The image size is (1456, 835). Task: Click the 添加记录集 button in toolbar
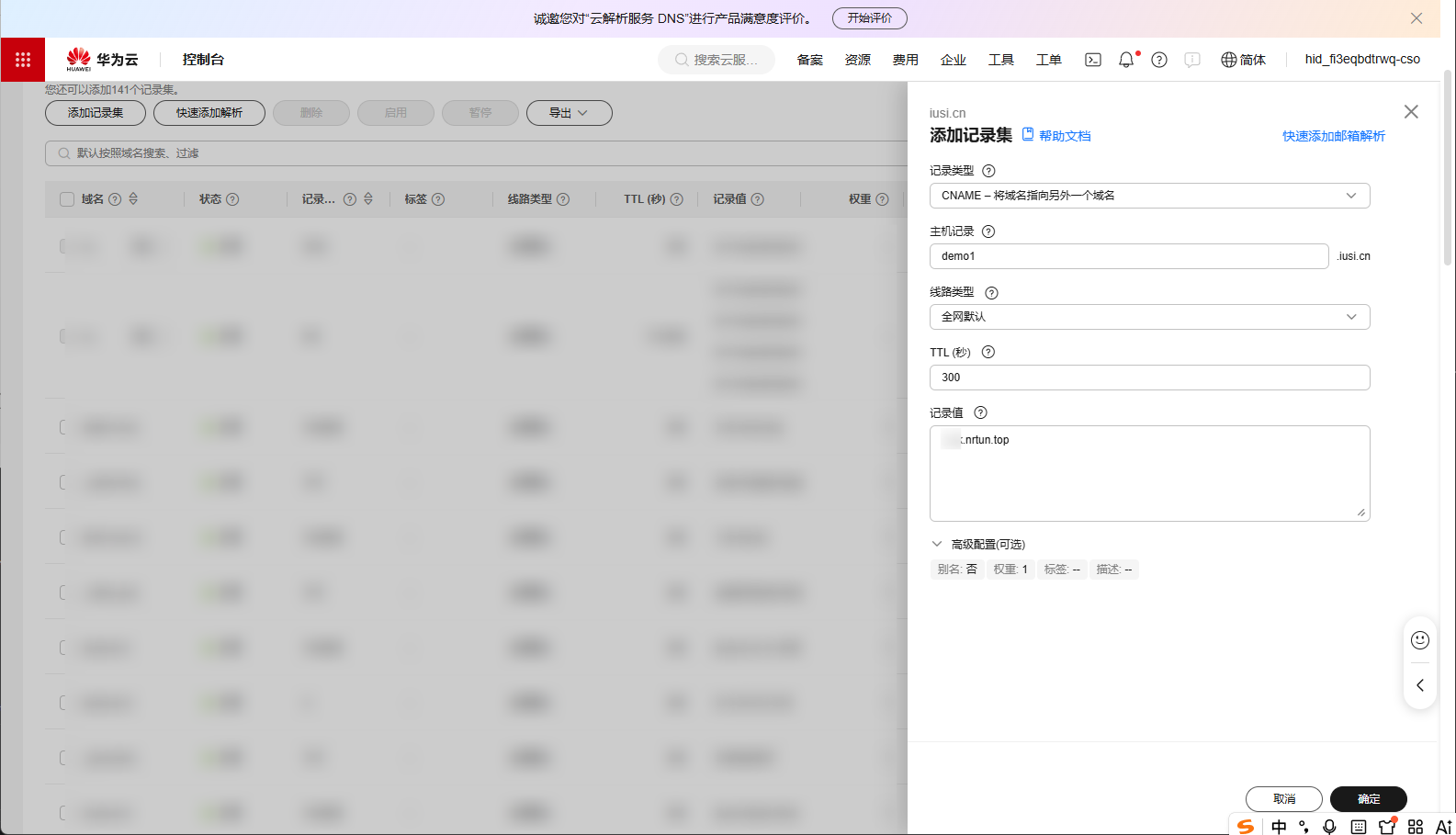96,113
